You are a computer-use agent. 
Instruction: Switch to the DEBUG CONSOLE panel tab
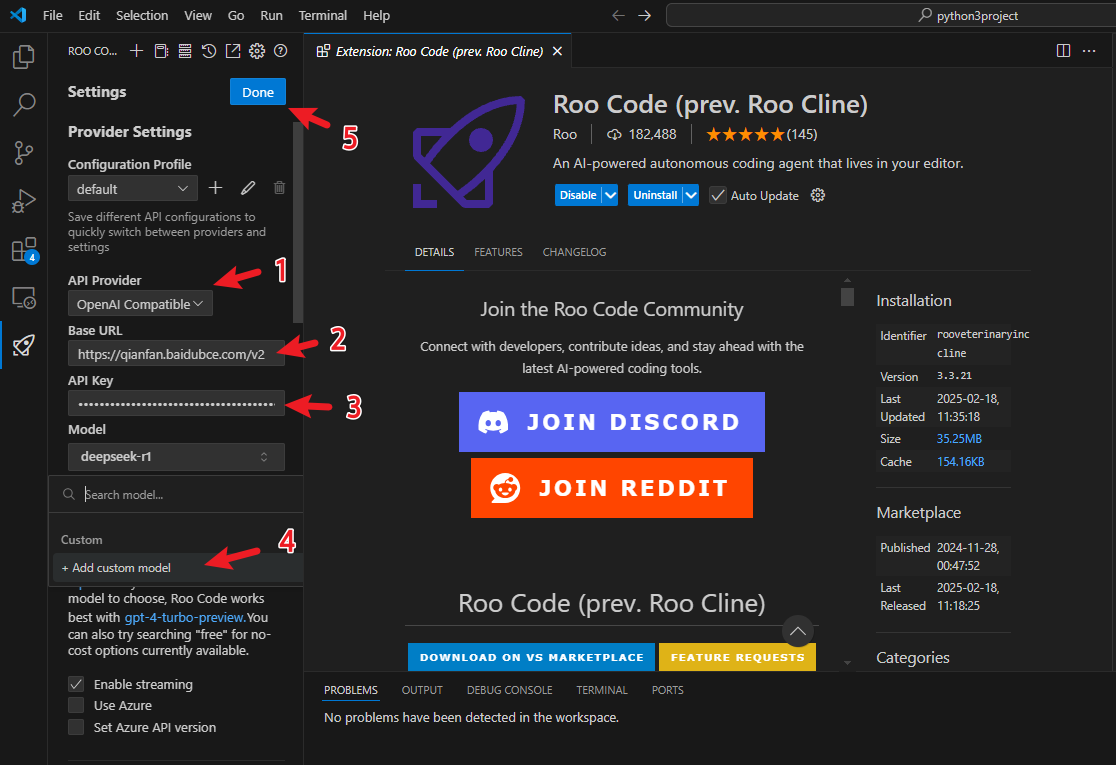[510, 690]
